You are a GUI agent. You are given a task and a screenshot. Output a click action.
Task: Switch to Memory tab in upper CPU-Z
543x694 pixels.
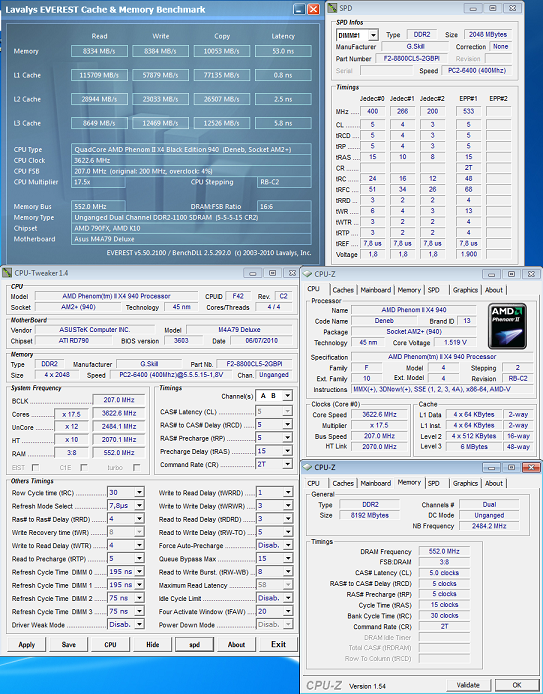[x=409, y=290]
